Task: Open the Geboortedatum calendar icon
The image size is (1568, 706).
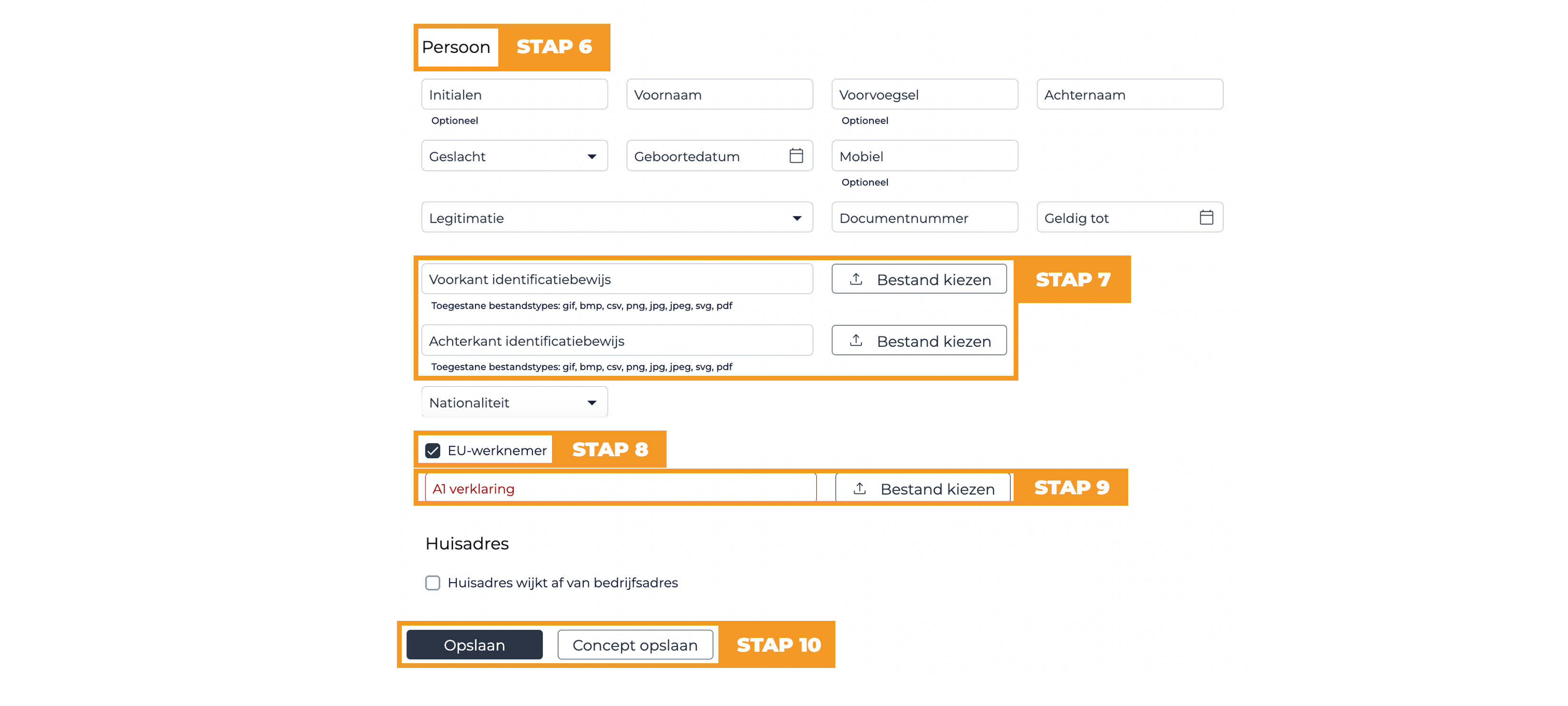Action: 795,156
